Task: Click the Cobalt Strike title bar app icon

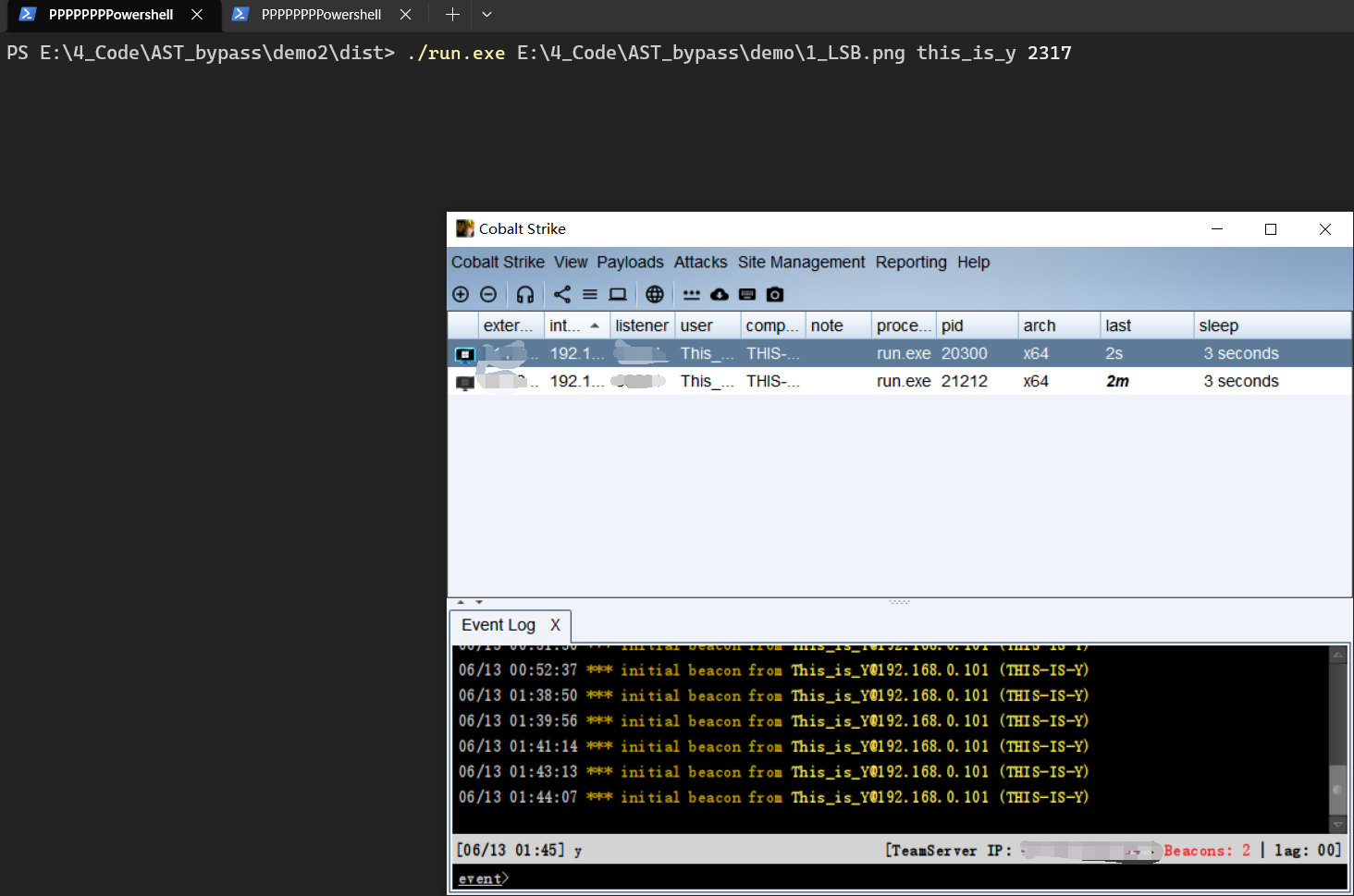Action: (465, 228)
